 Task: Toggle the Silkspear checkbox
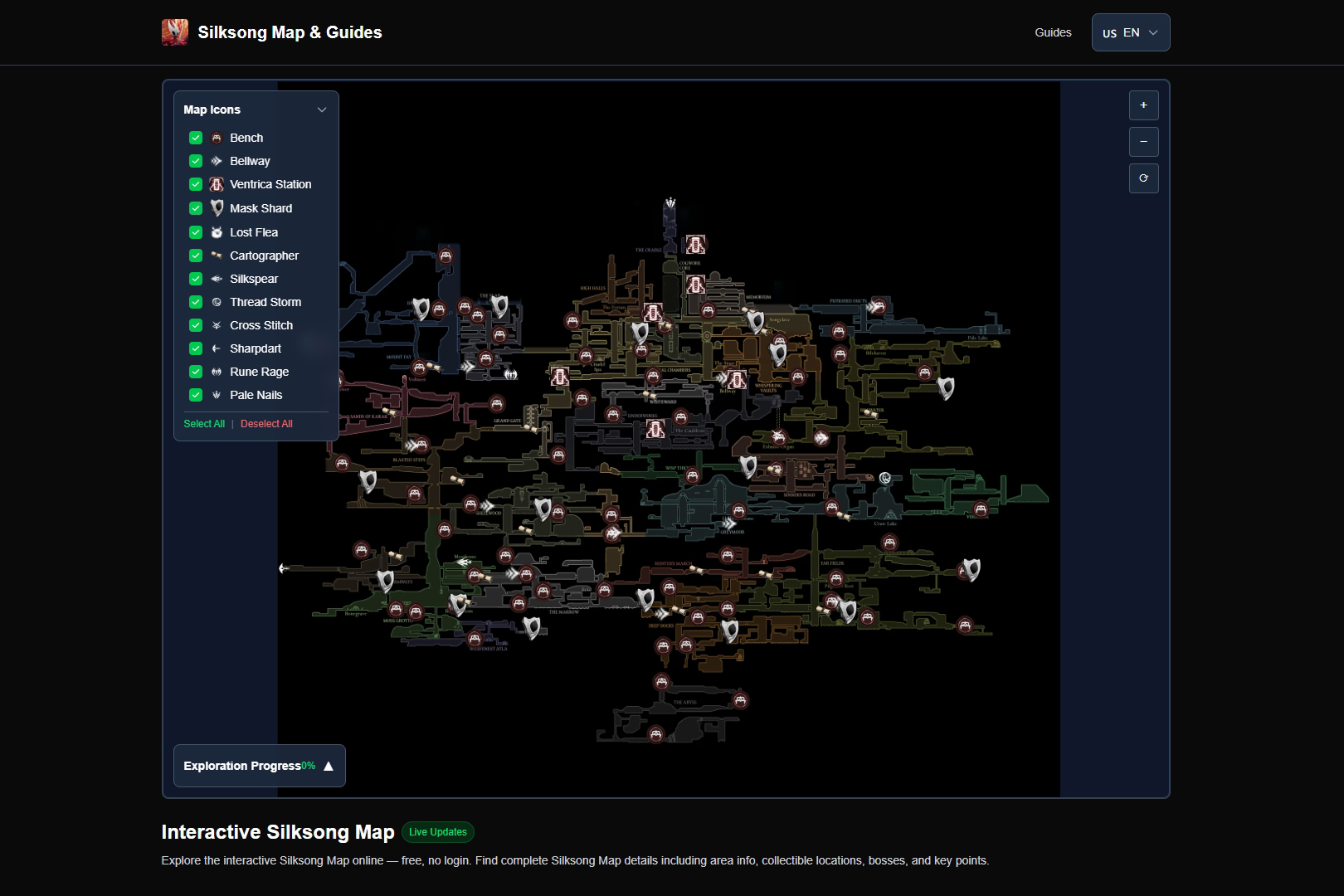[x=196, y=279]
